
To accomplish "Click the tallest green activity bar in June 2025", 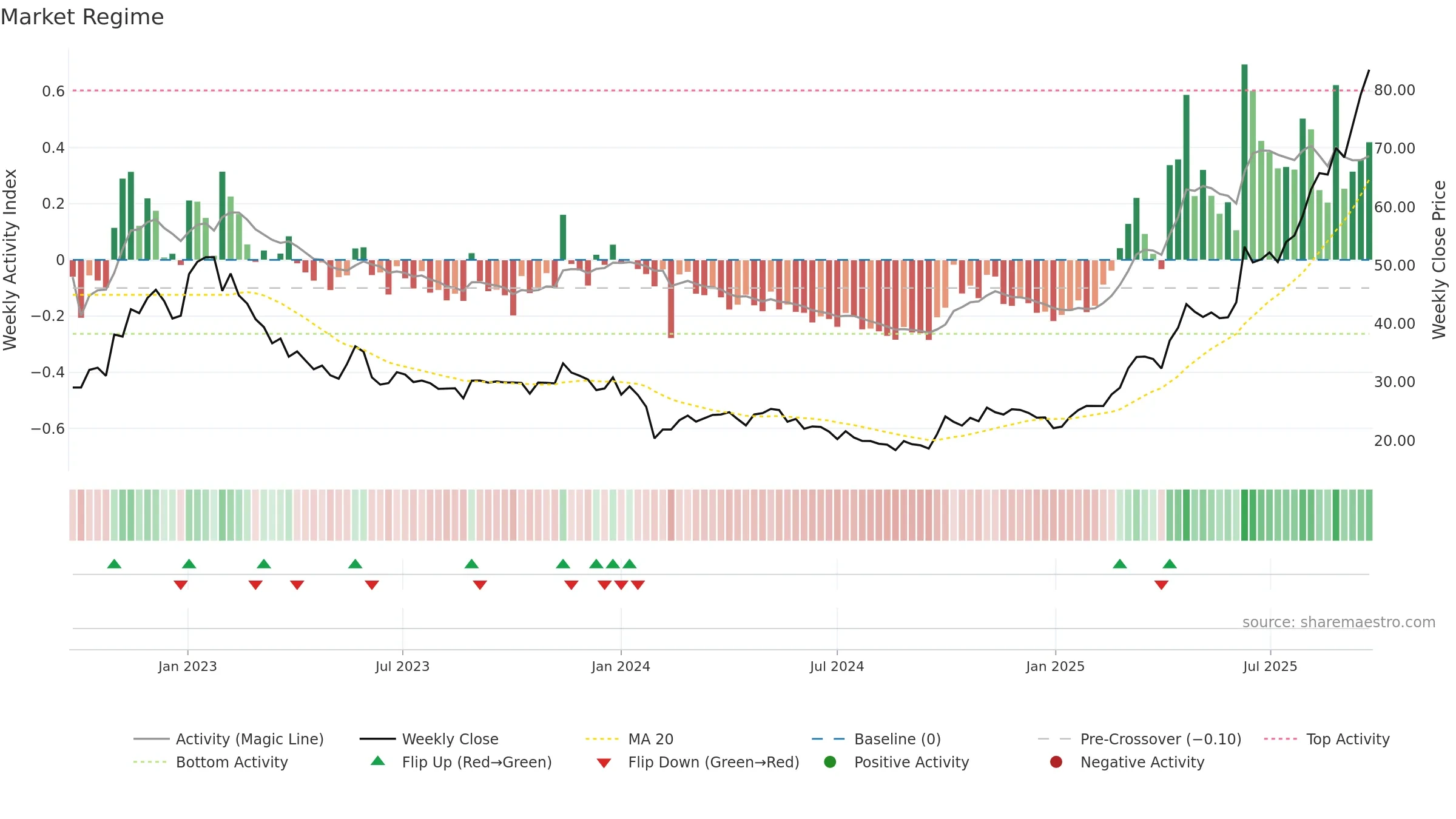I will (1244, 162).
